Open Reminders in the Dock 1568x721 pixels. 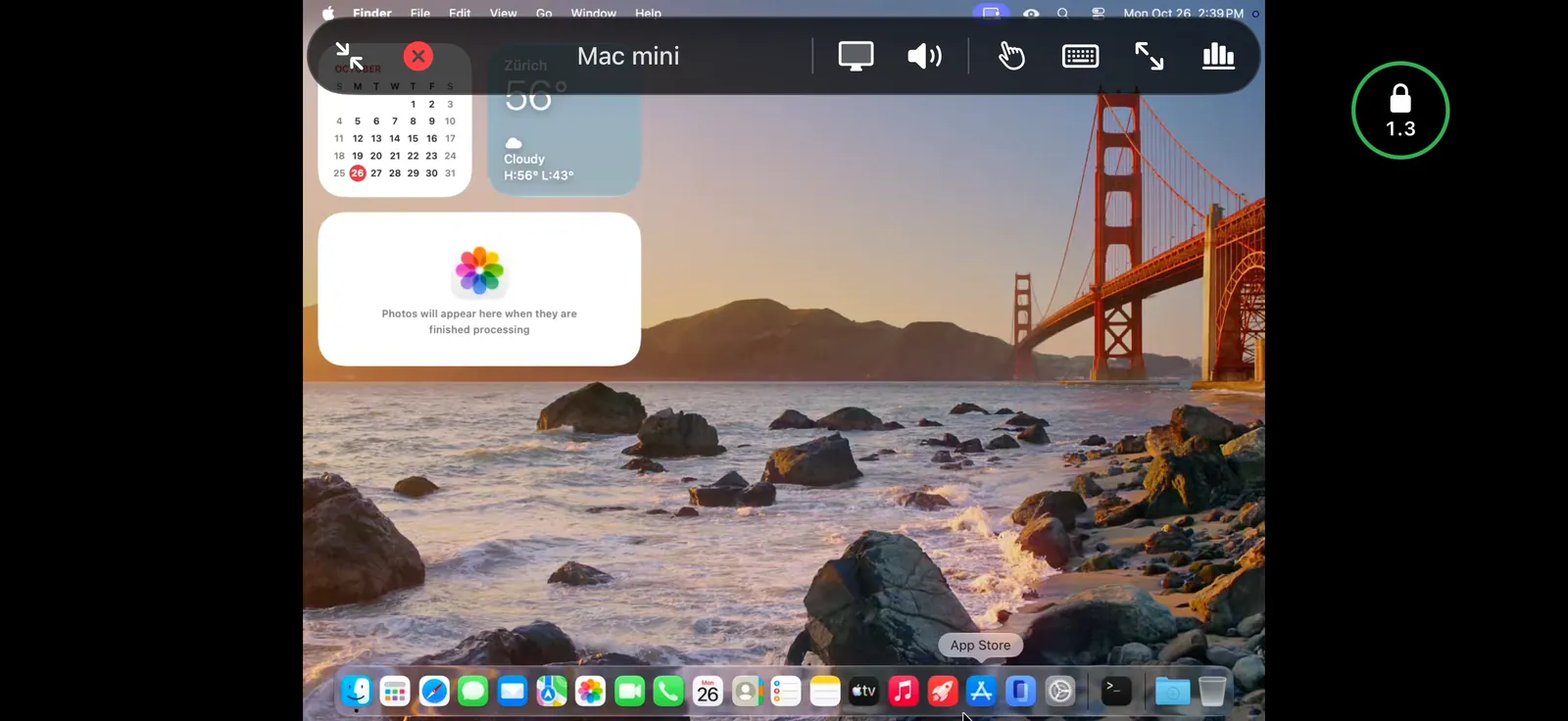786,692
